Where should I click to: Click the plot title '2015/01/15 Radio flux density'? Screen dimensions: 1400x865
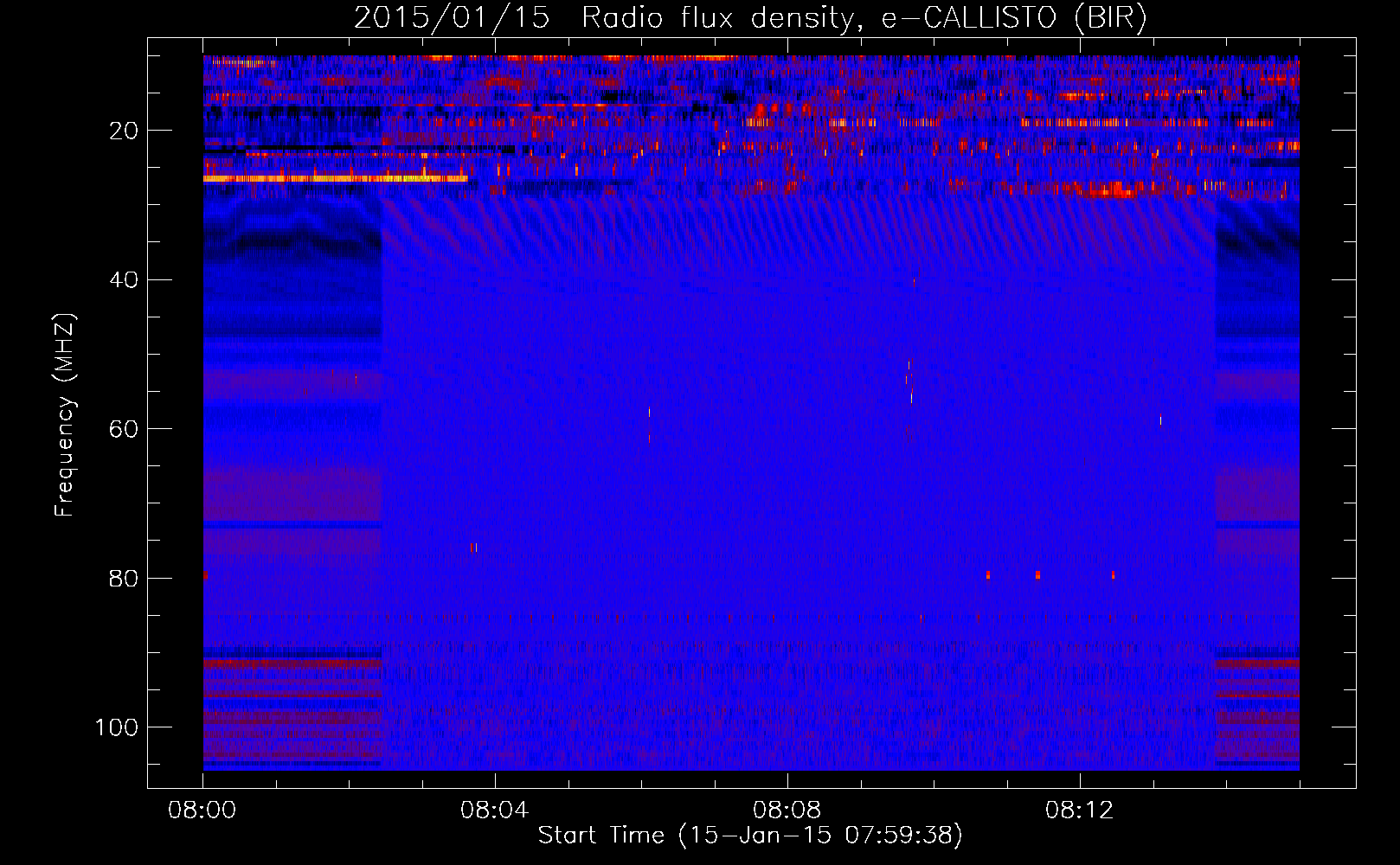[x=602, y=17]
